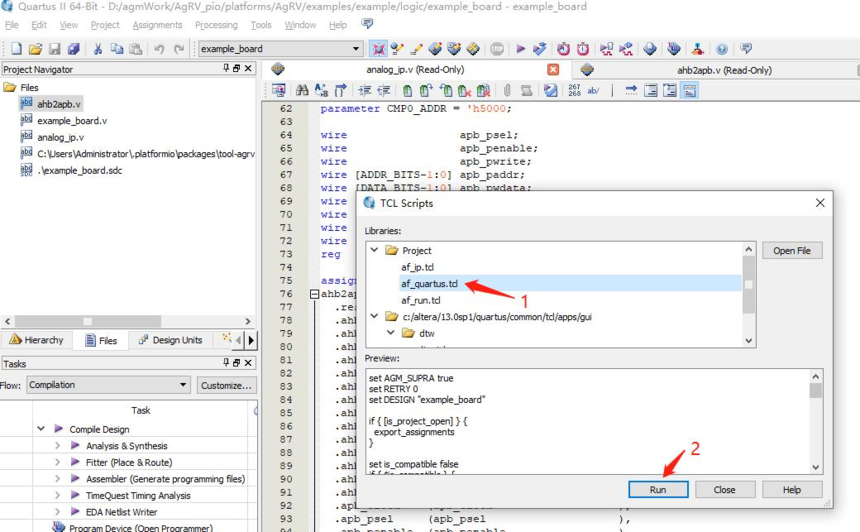
Task: Collapse code block at line 76
Action: click(x=314, y=294)
